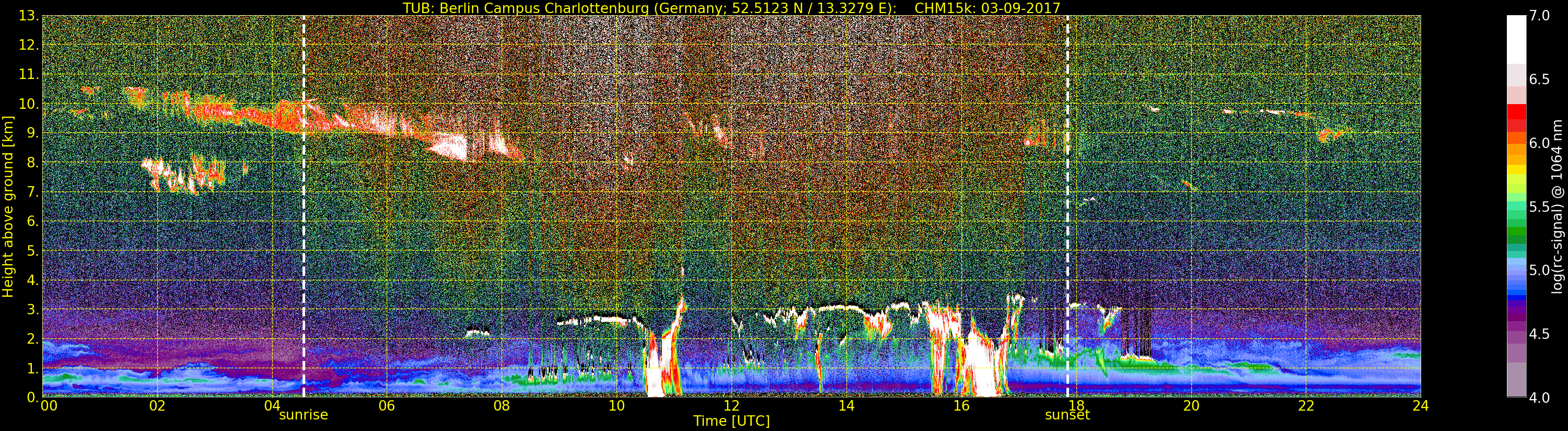Click the time axis tick '08'
Screen dimensions: 1568x431
point(502,405)
